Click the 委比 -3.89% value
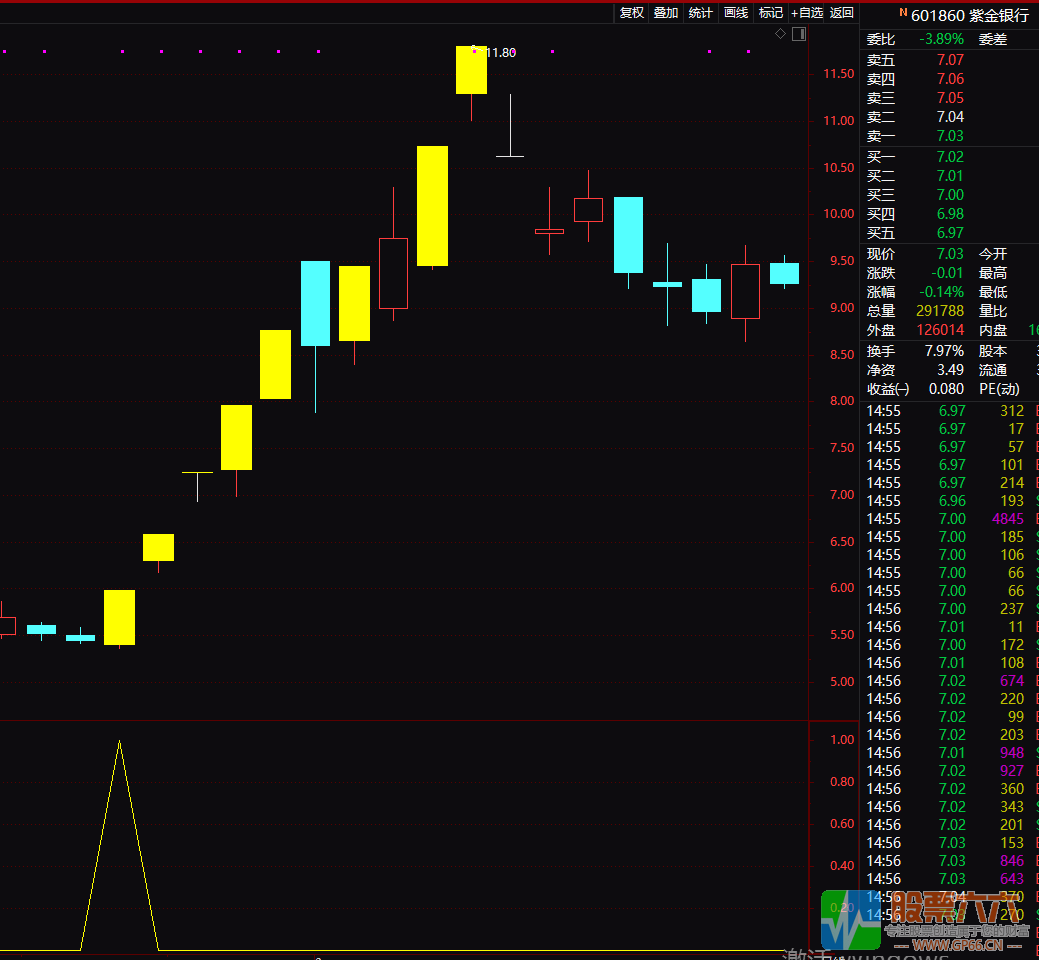 [942, 40]
